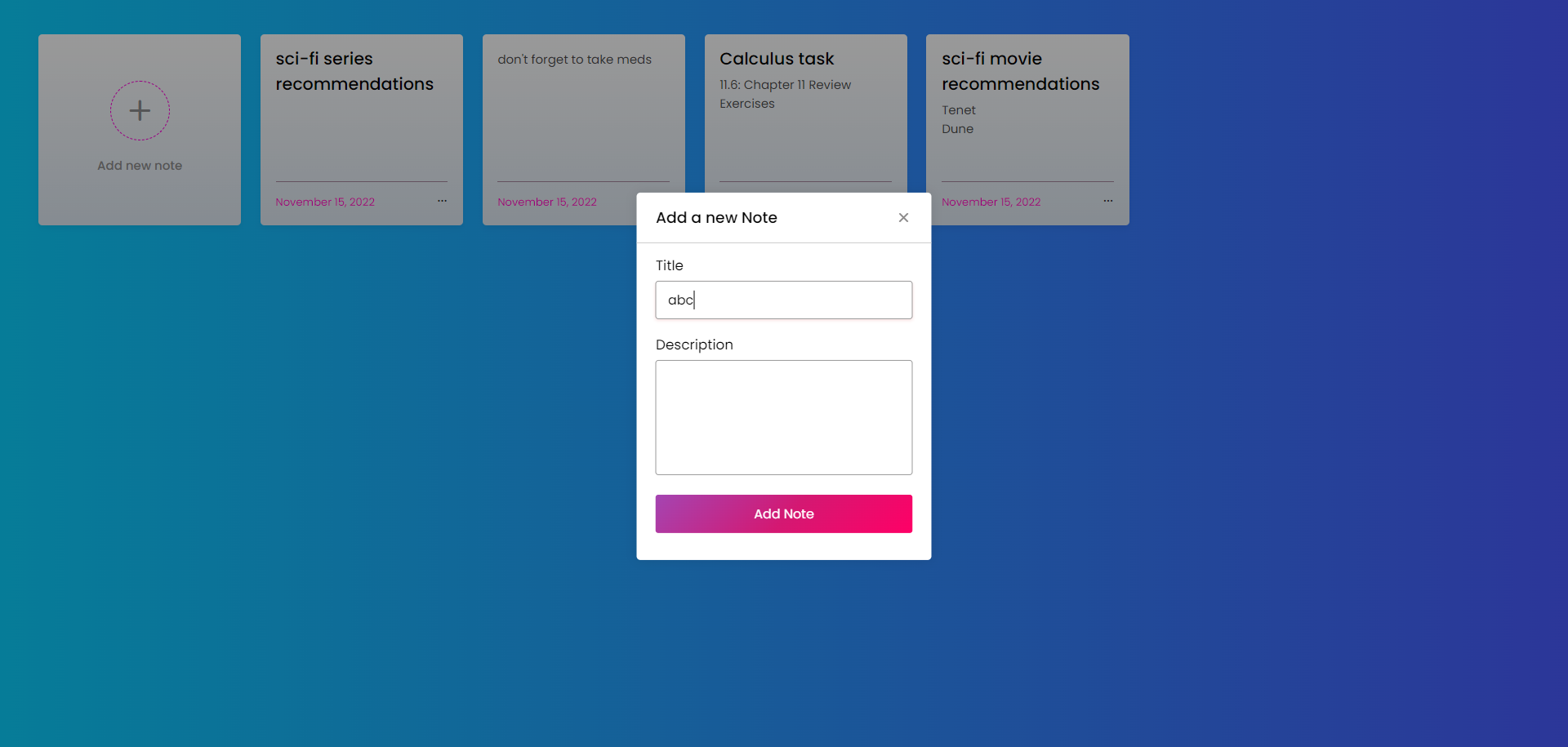Click the ellipsis icon on the Calculus task card
Image resolution: width=1568 pixels, height=747 pixels.
point(886,200)
